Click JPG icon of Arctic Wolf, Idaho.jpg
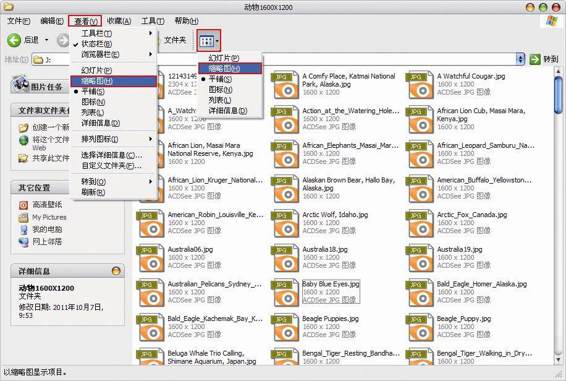 [x=285, y=224]
